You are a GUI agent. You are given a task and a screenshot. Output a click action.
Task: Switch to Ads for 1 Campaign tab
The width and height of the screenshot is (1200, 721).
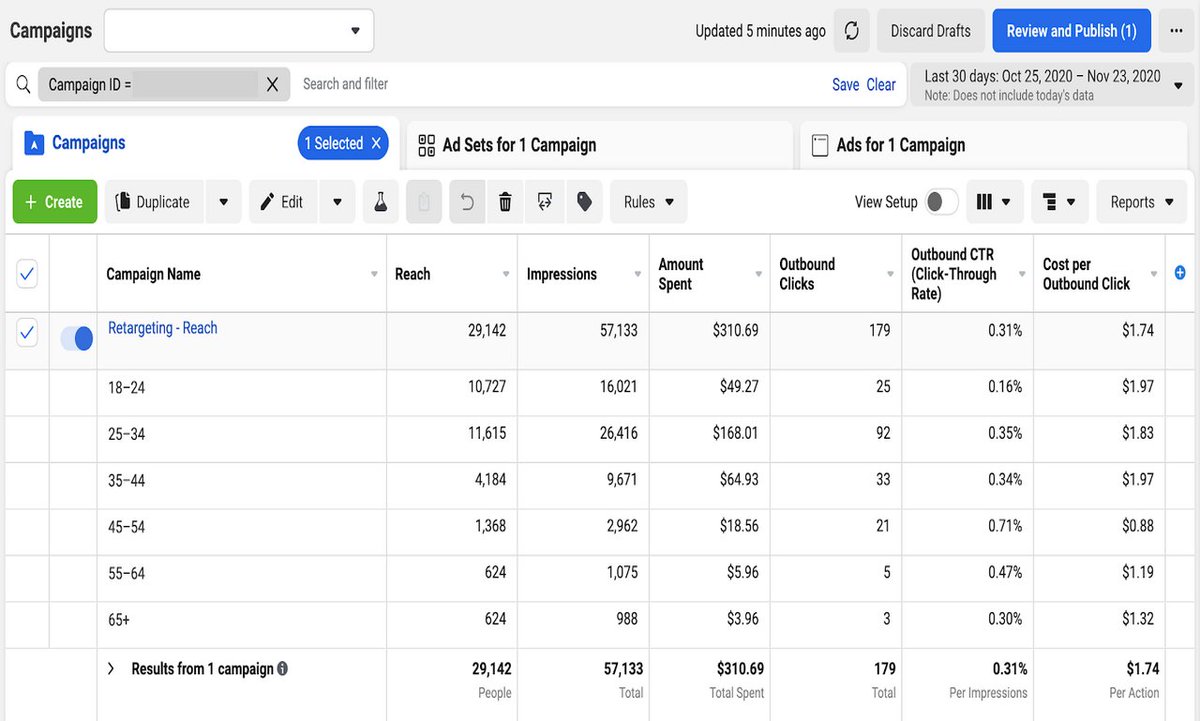click(x=900, y=144)
